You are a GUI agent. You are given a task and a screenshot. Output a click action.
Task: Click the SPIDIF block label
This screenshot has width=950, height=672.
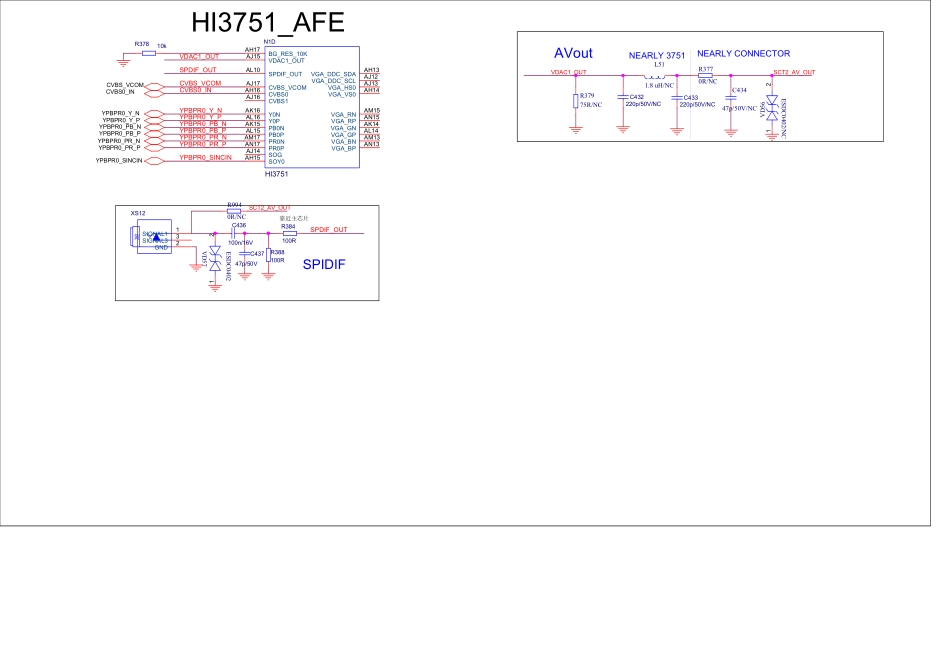(325, 265)
